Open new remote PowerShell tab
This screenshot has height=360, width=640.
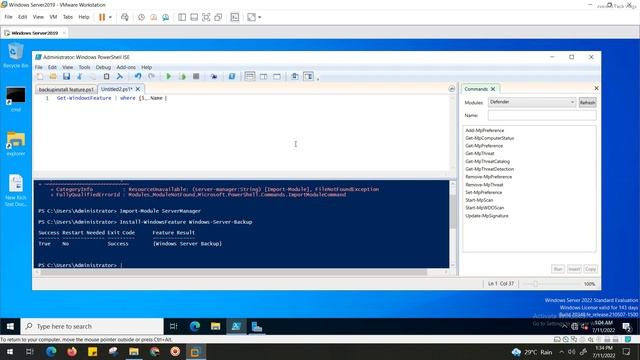click(x=214, y=76)
